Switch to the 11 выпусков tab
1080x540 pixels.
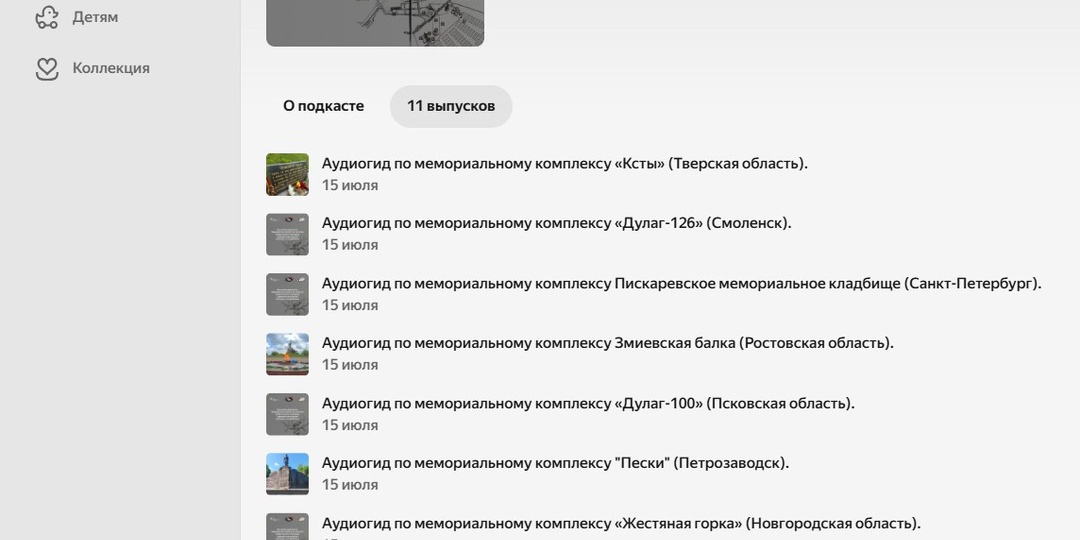pos(451,106)
